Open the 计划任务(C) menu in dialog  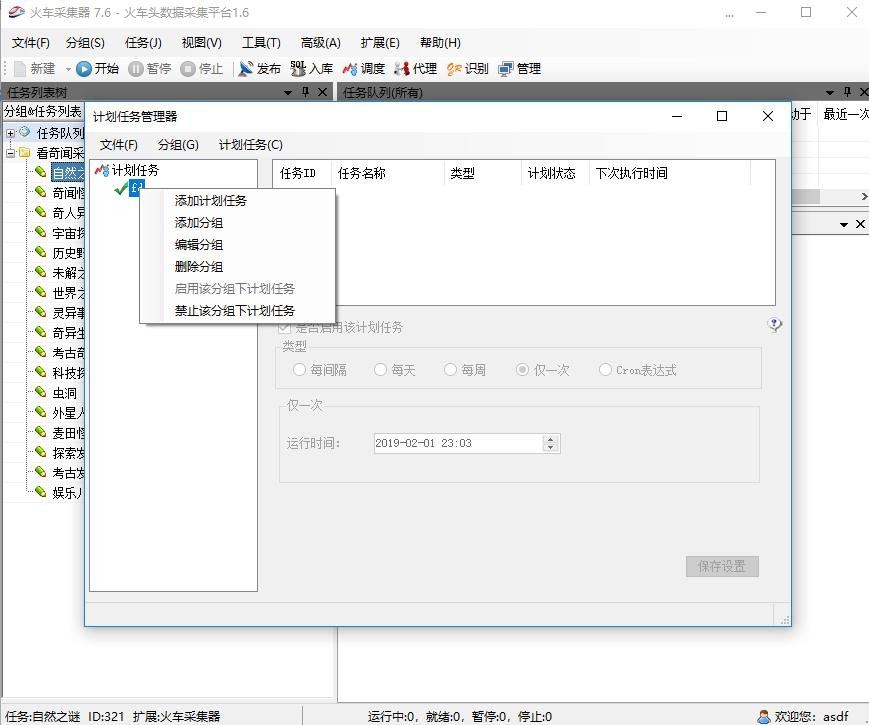point(250,145)
